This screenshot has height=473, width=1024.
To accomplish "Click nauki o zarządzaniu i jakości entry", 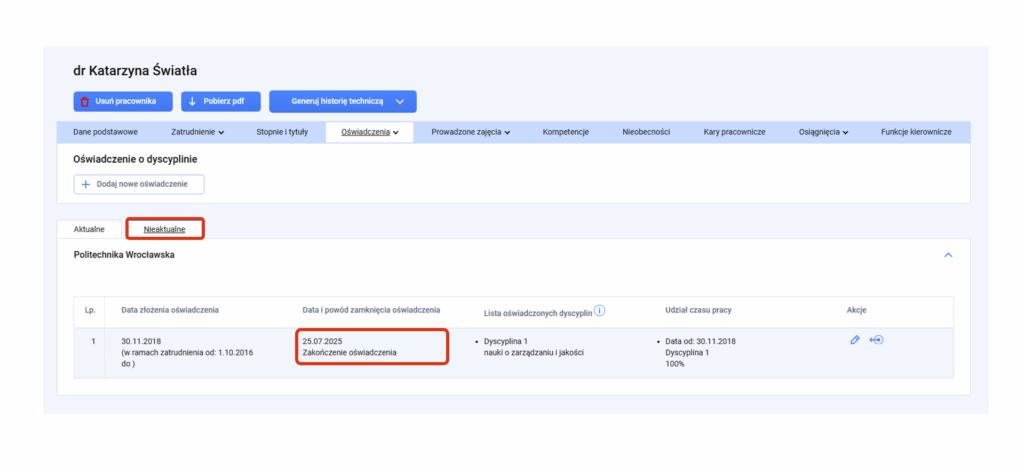I will point(534,353).
